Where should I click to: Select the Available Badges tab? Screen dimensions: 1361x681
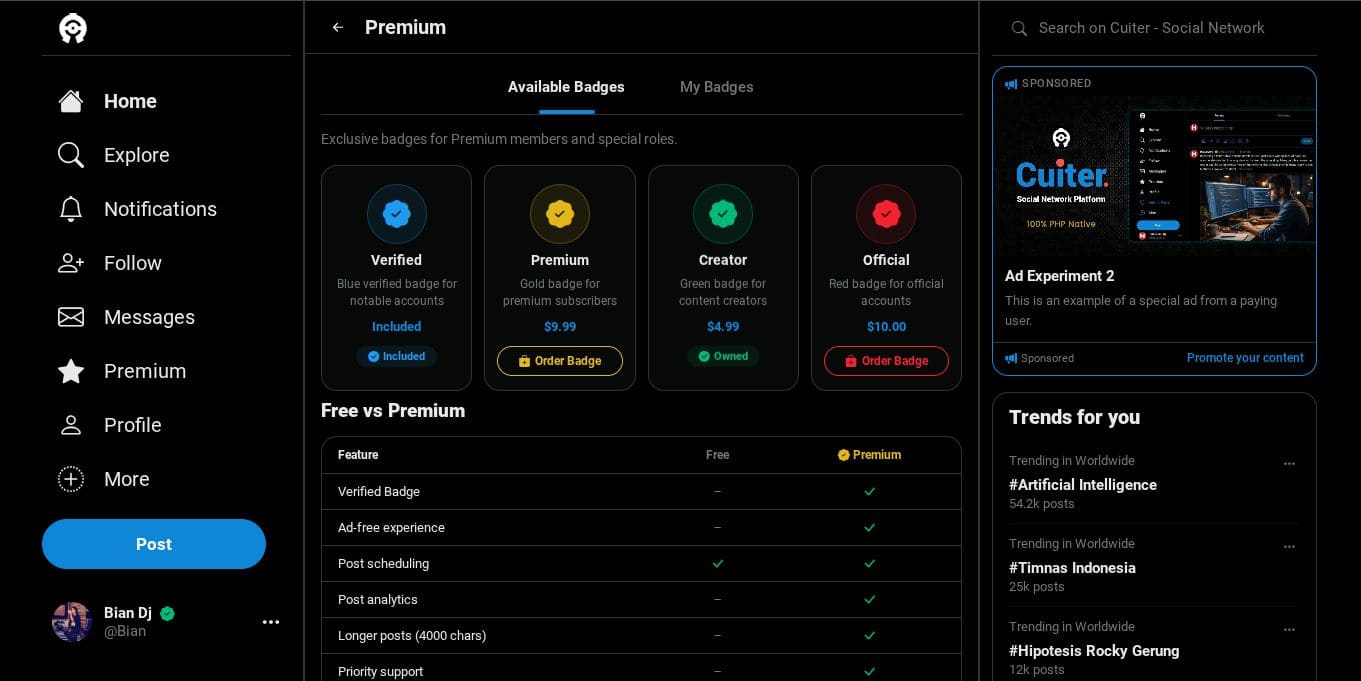point(566,87)
